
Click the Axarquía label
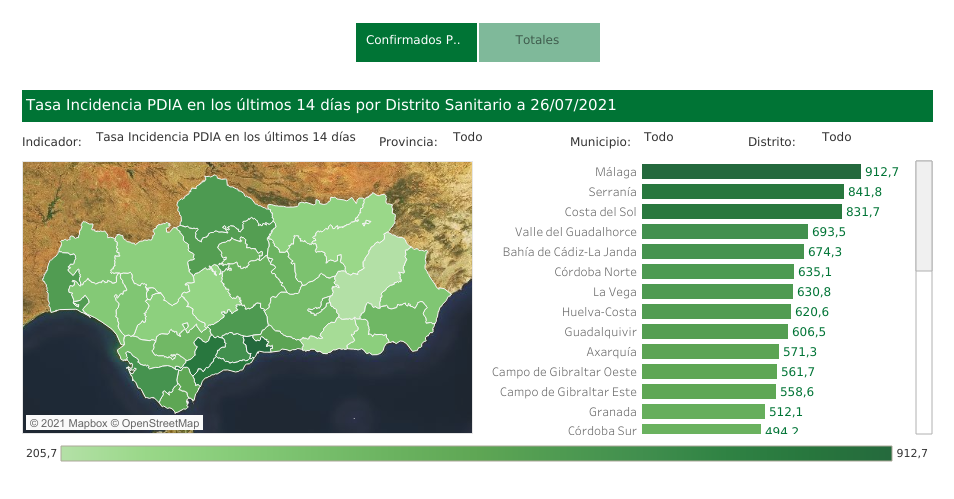click(x=611, y=352)
